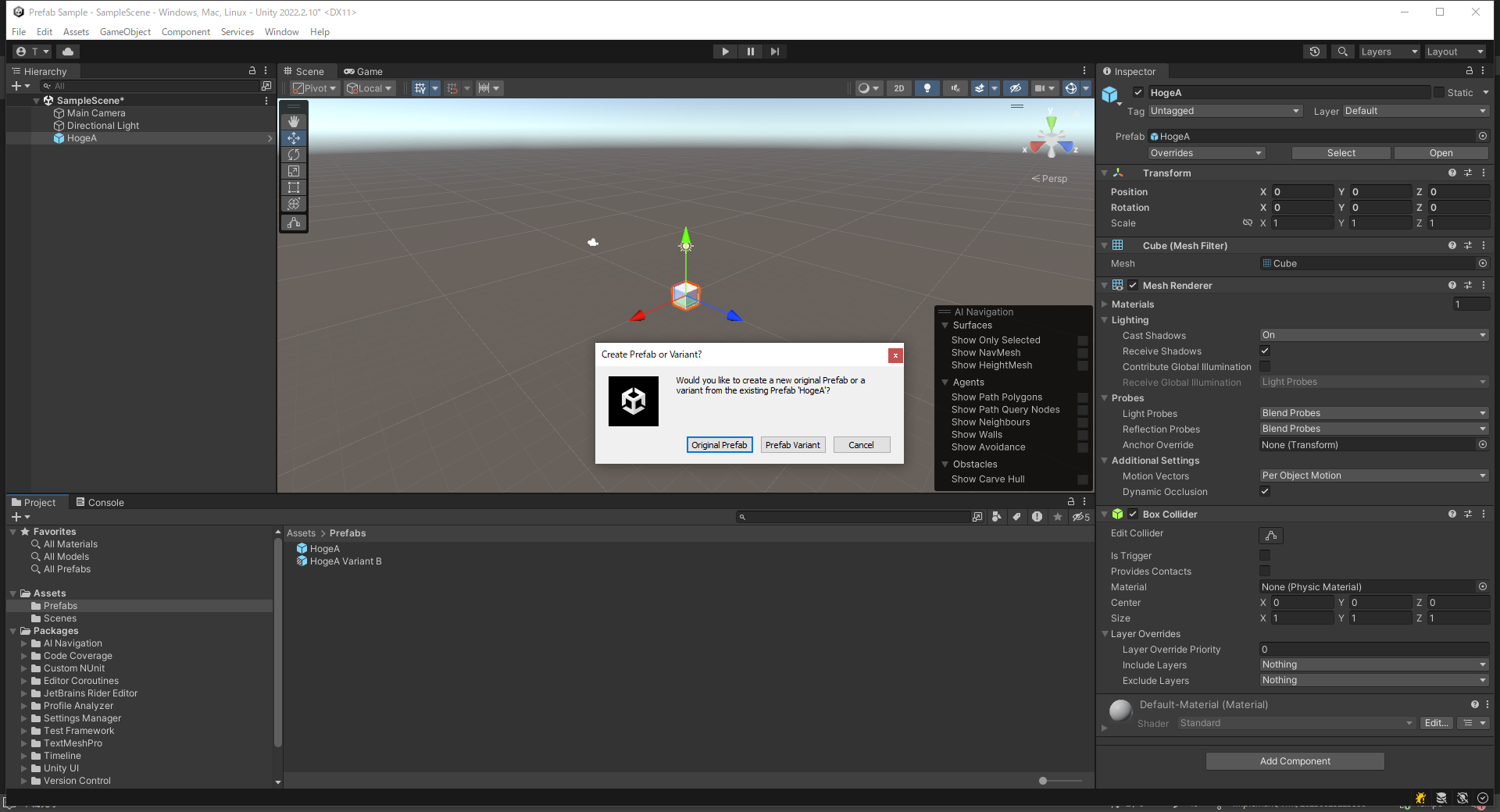The image size is (1500, 812).
Task: Open the Cast Shadows dropdown
Action: point(1373,335)
